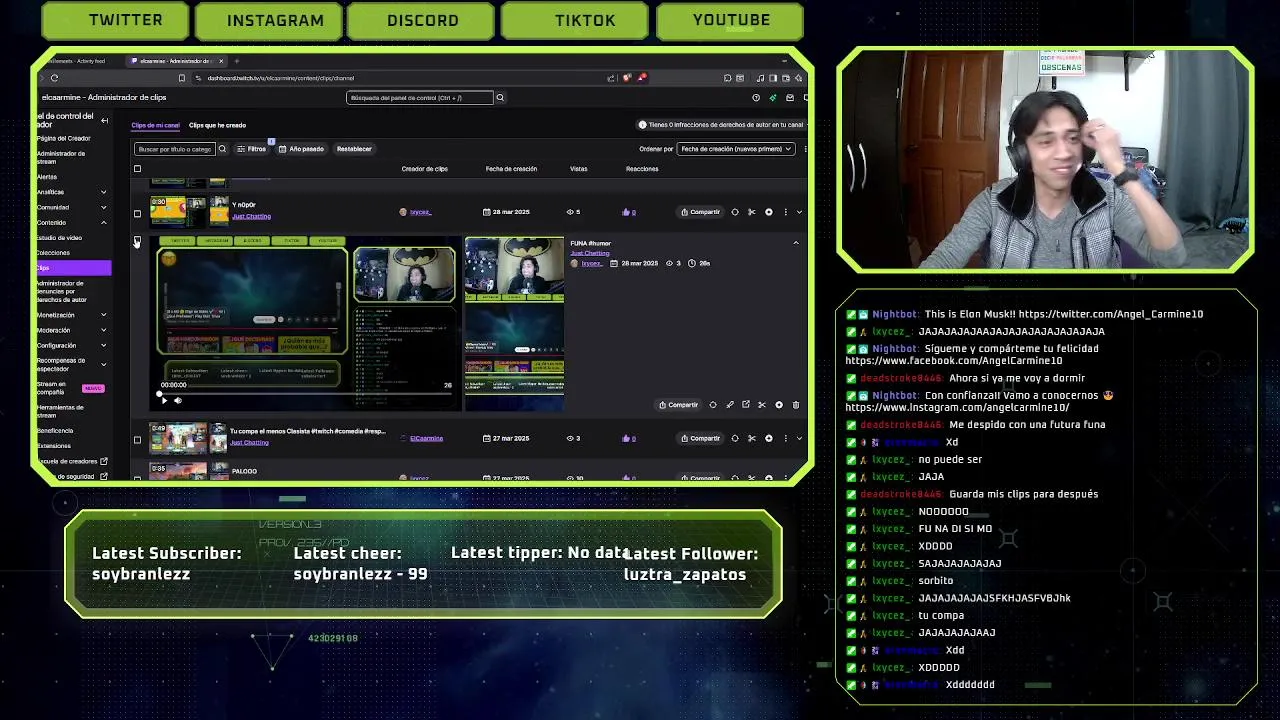Select the DISCORD banner button
The width and height of the screenshot is (1280, 720).
point(423,20)
